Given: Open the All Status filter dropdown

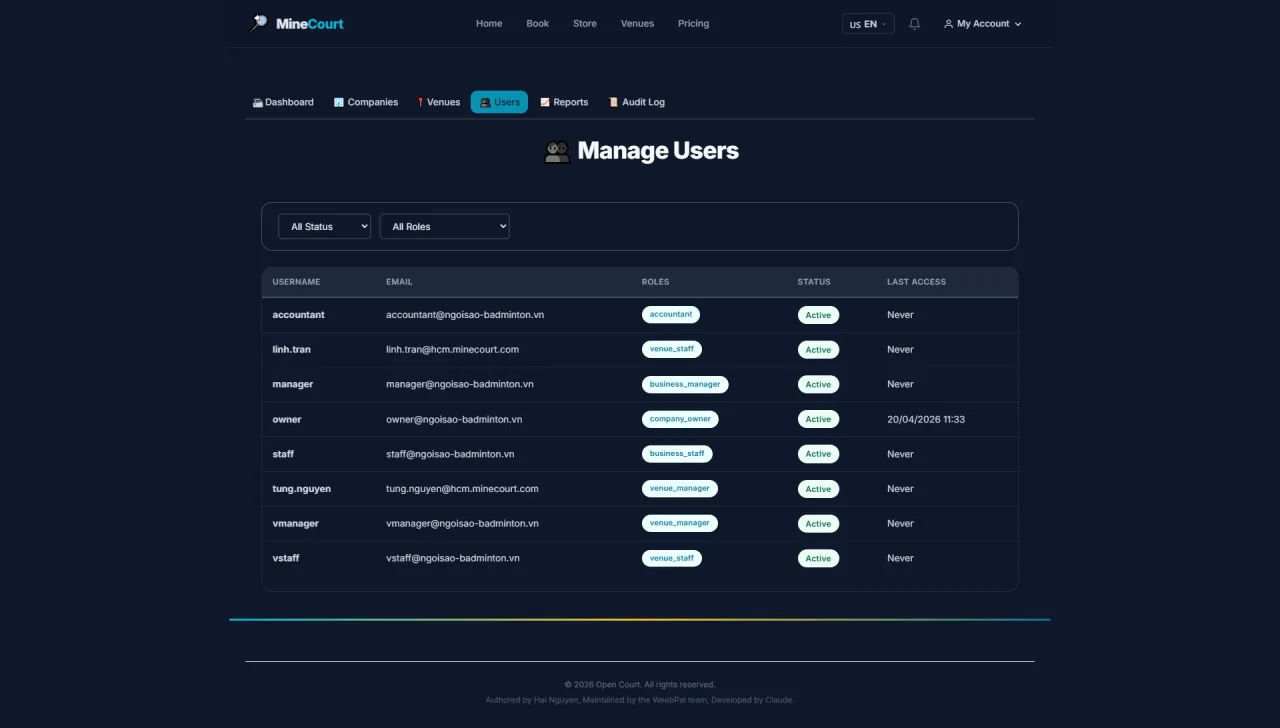Looking at the screenshot, I should pyautogui.click(x=324, y=226).
